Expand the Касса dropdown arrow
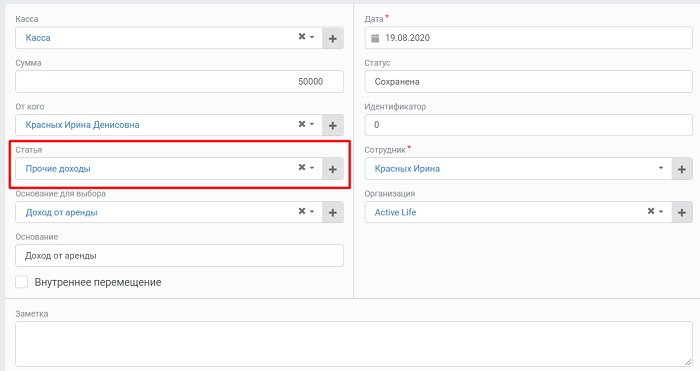The image size is (700, 371). 312,37
